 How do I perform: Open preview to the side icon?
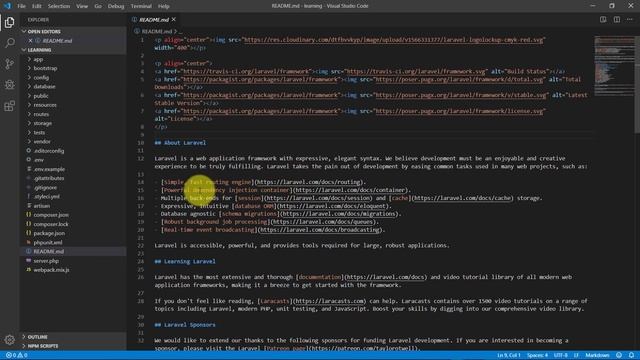603,19
